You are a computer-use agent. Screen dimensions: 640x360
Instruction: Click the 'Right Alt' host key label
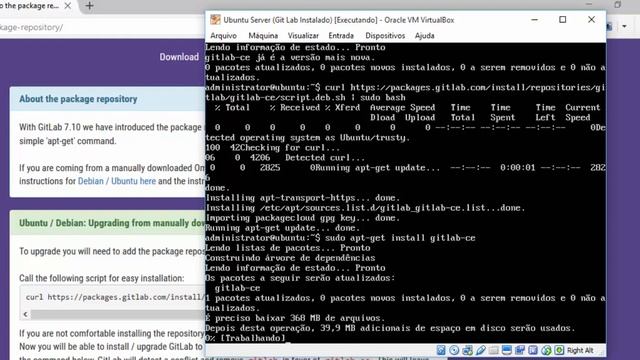(580, 350)
